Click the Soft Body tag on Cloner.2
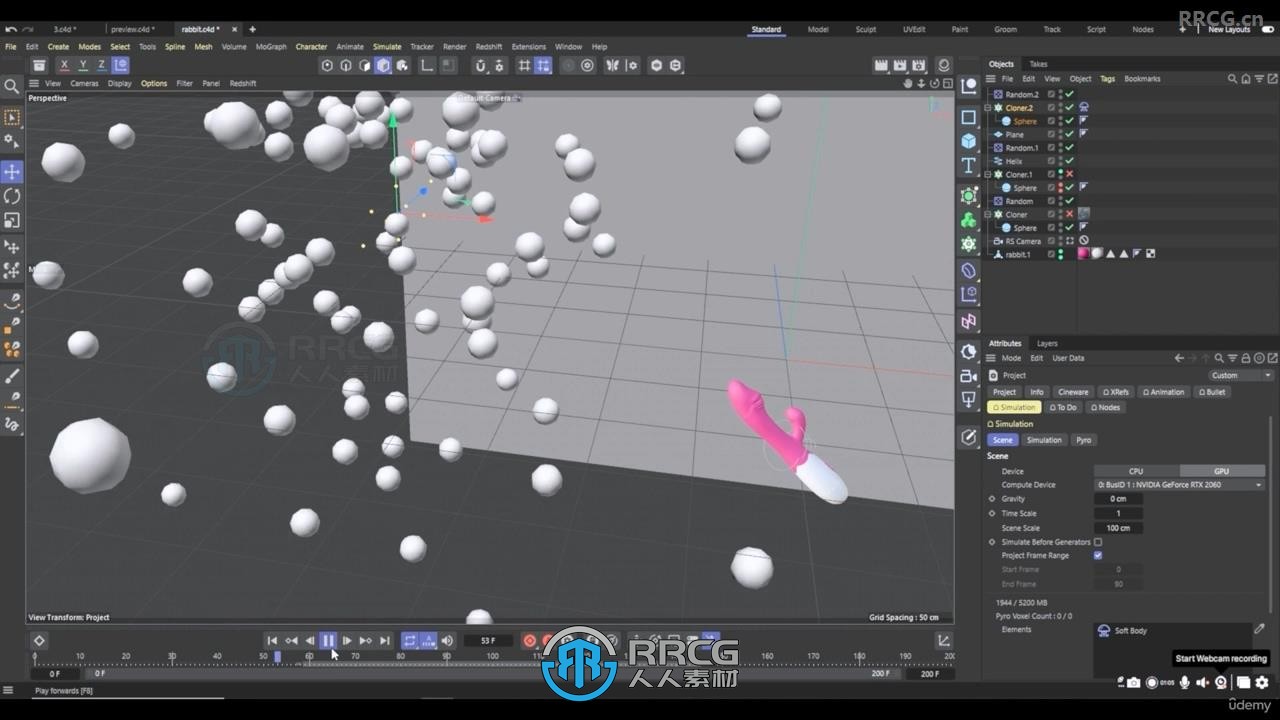Viewport: 1280px width, 720px height. point(1083,108)
